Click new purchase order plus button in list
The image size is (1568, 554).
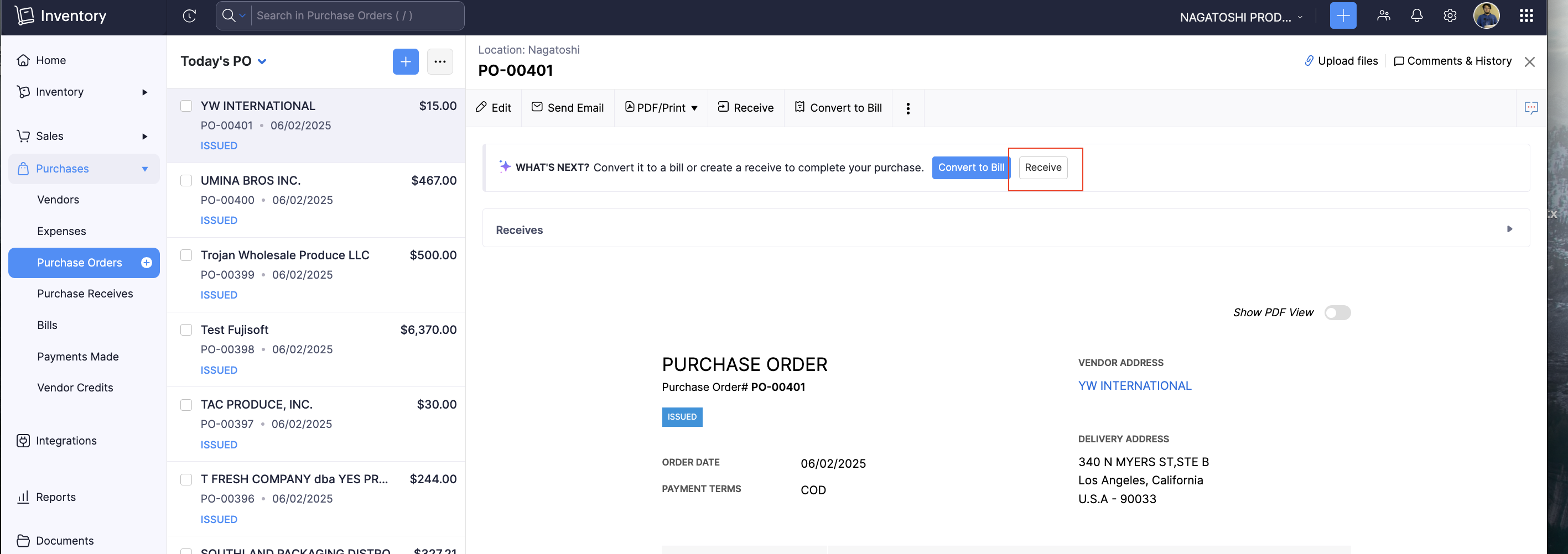pos(406,61)
